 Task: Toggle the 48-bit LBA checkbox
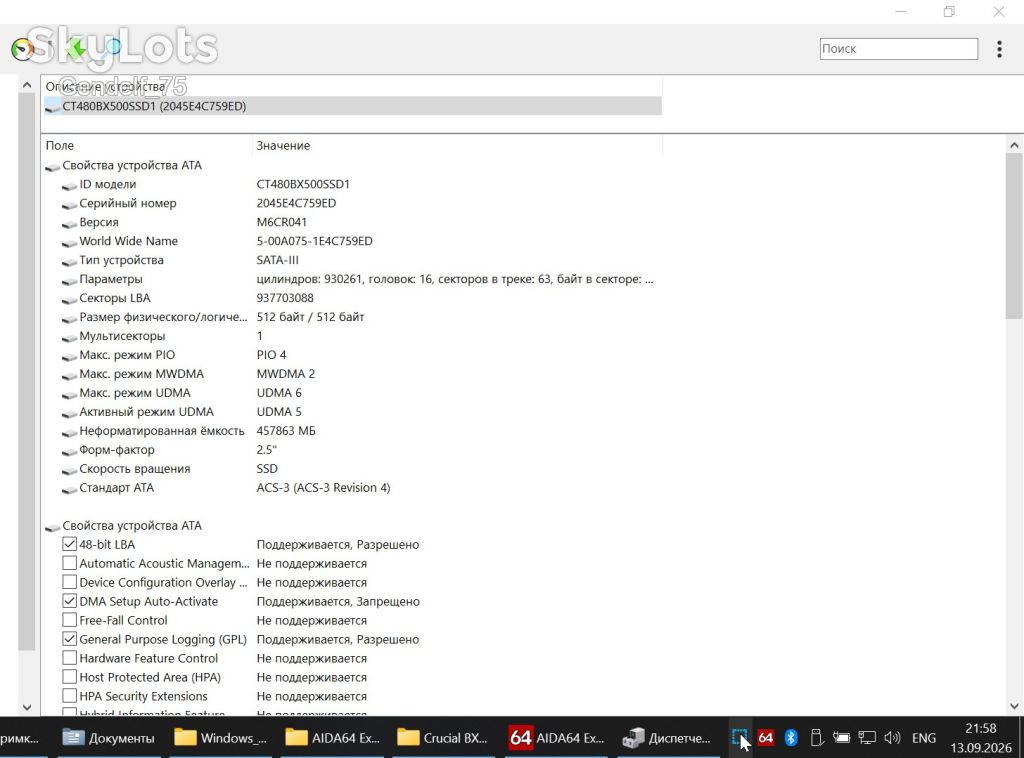pos(69,544)
